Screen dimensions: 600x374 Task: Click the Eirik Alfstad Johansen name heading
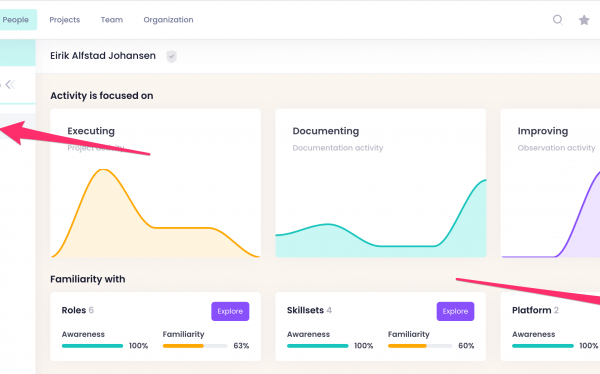click(x=103, y=56)
